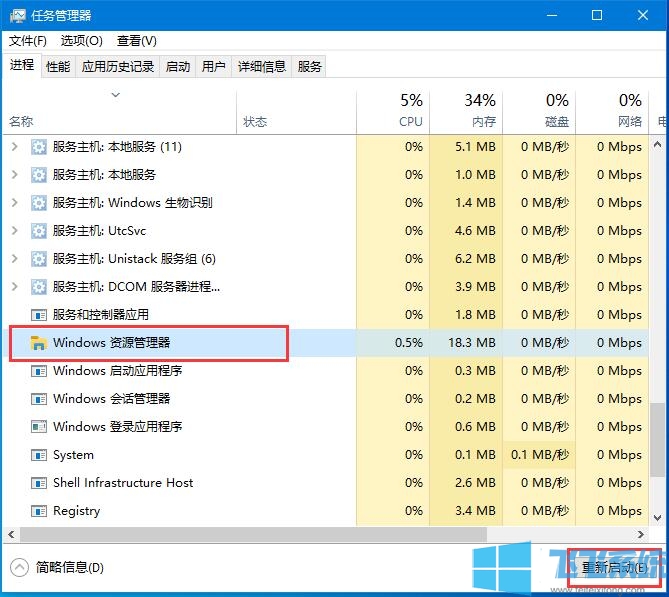
Task: Click the 重新启动 button
Action: pyautogui.click(x=613, y=567)
